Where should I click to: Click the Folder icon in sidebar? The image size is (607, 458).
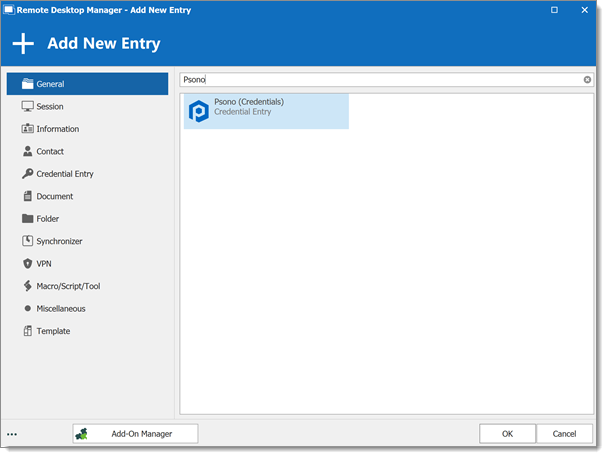point(27,218)
